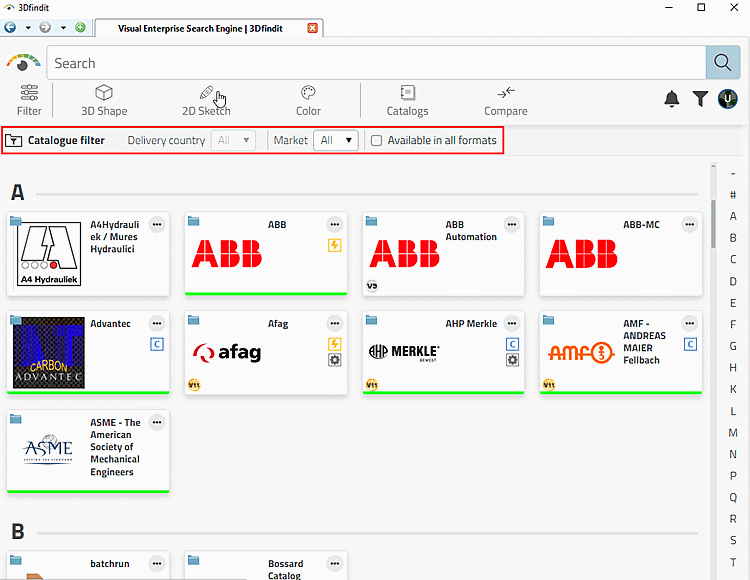Click the C icon on Advantec card

157,344
